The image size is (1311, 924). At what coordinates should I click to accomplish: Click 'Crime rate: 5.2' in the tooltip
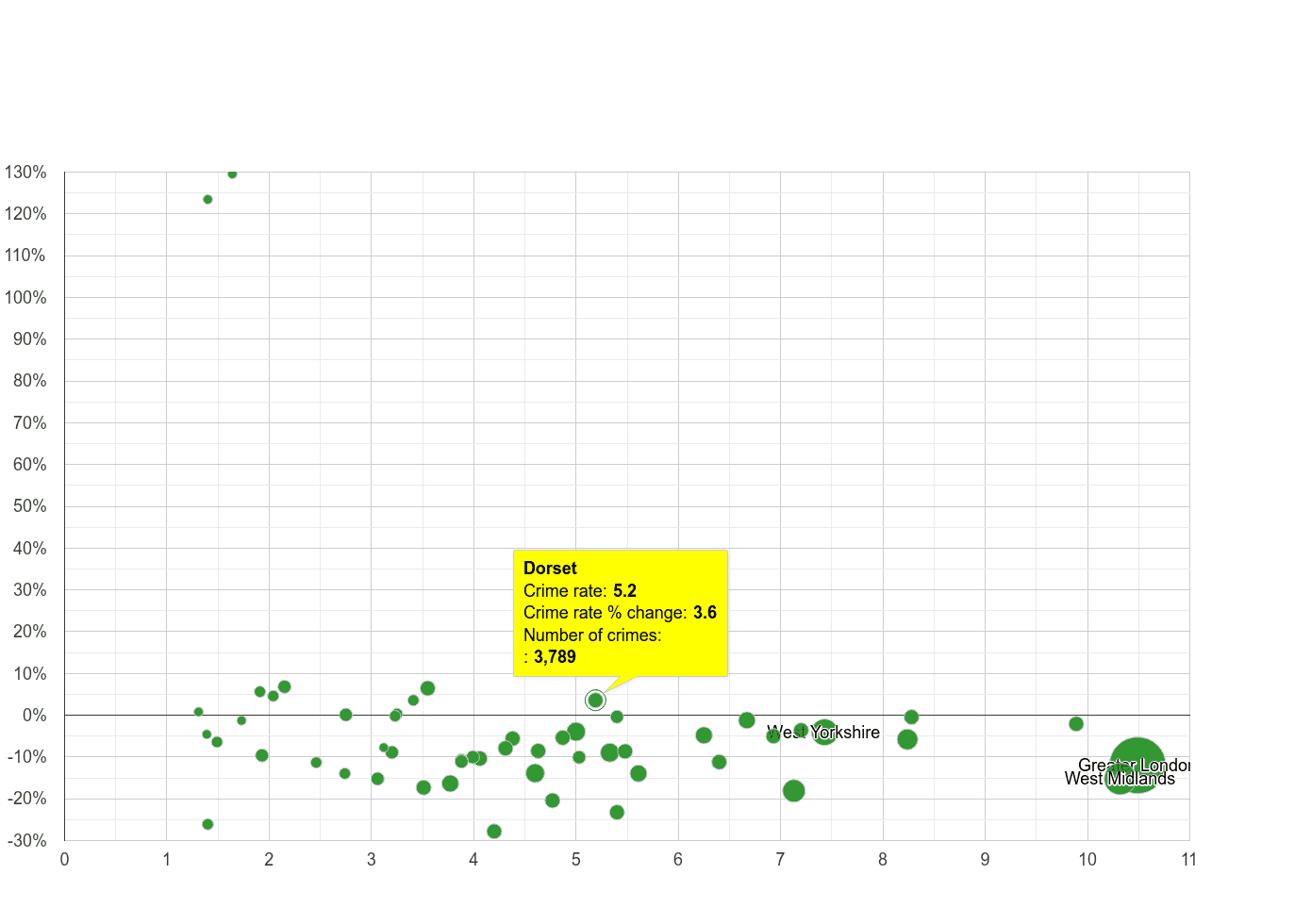580,591
